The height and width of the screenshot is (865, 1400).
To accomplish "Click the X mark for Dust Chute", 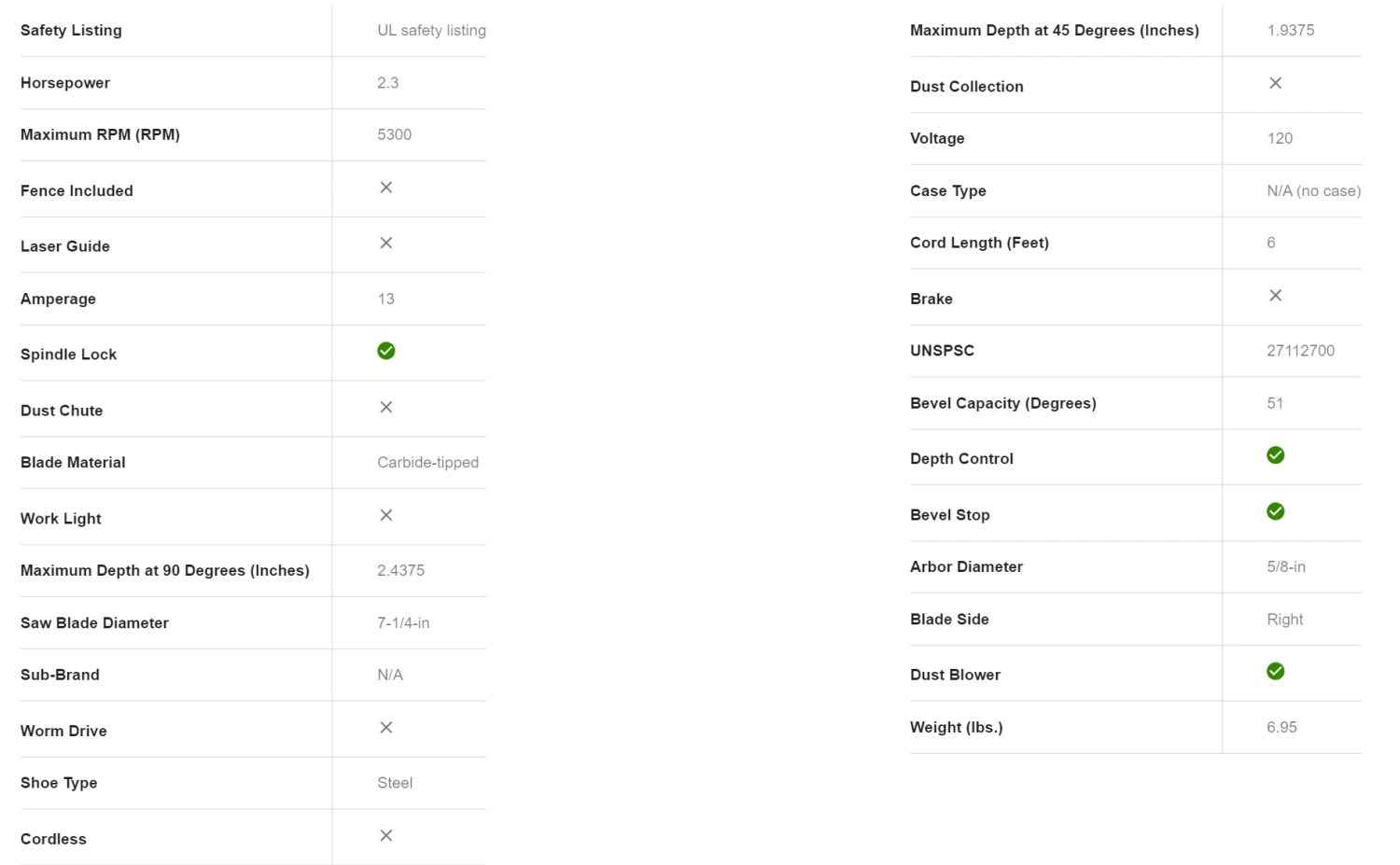I will [386, 407].
